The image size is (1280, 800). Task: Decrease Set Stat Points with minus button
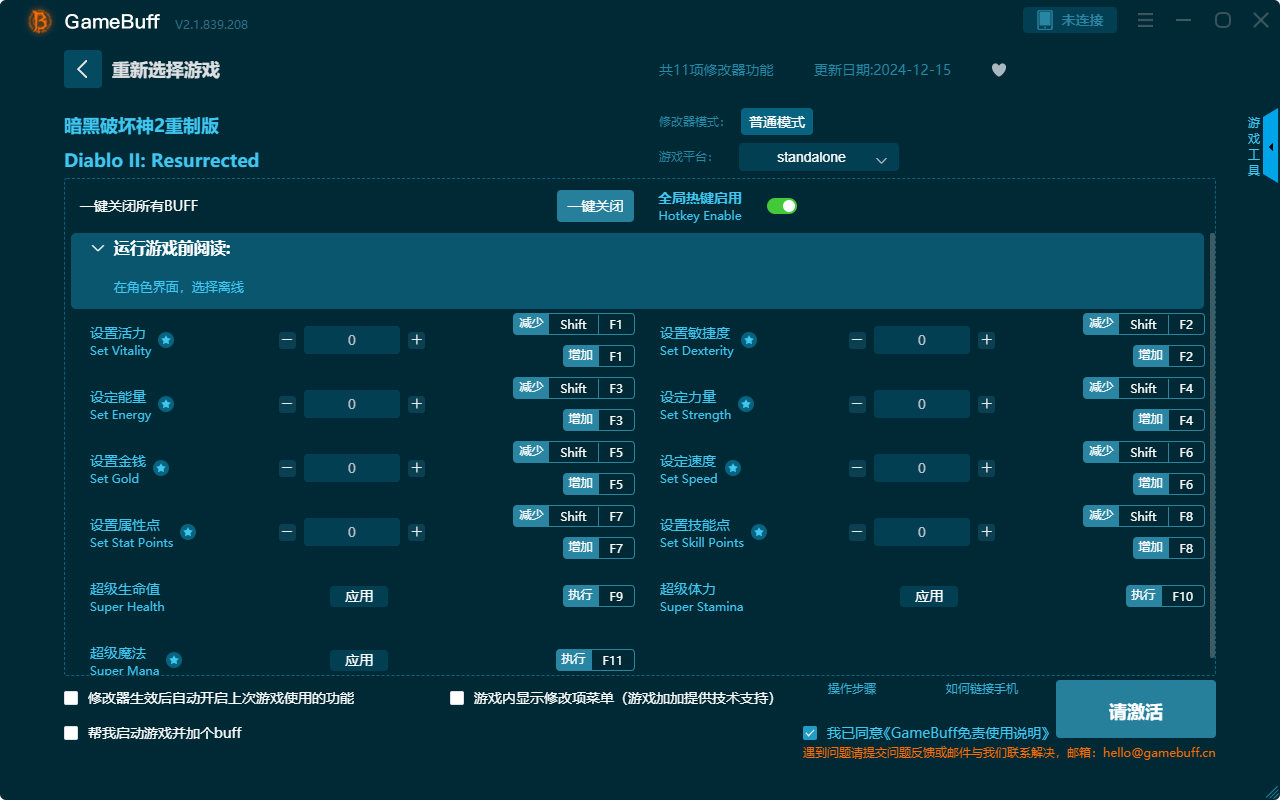click(287, 532)
